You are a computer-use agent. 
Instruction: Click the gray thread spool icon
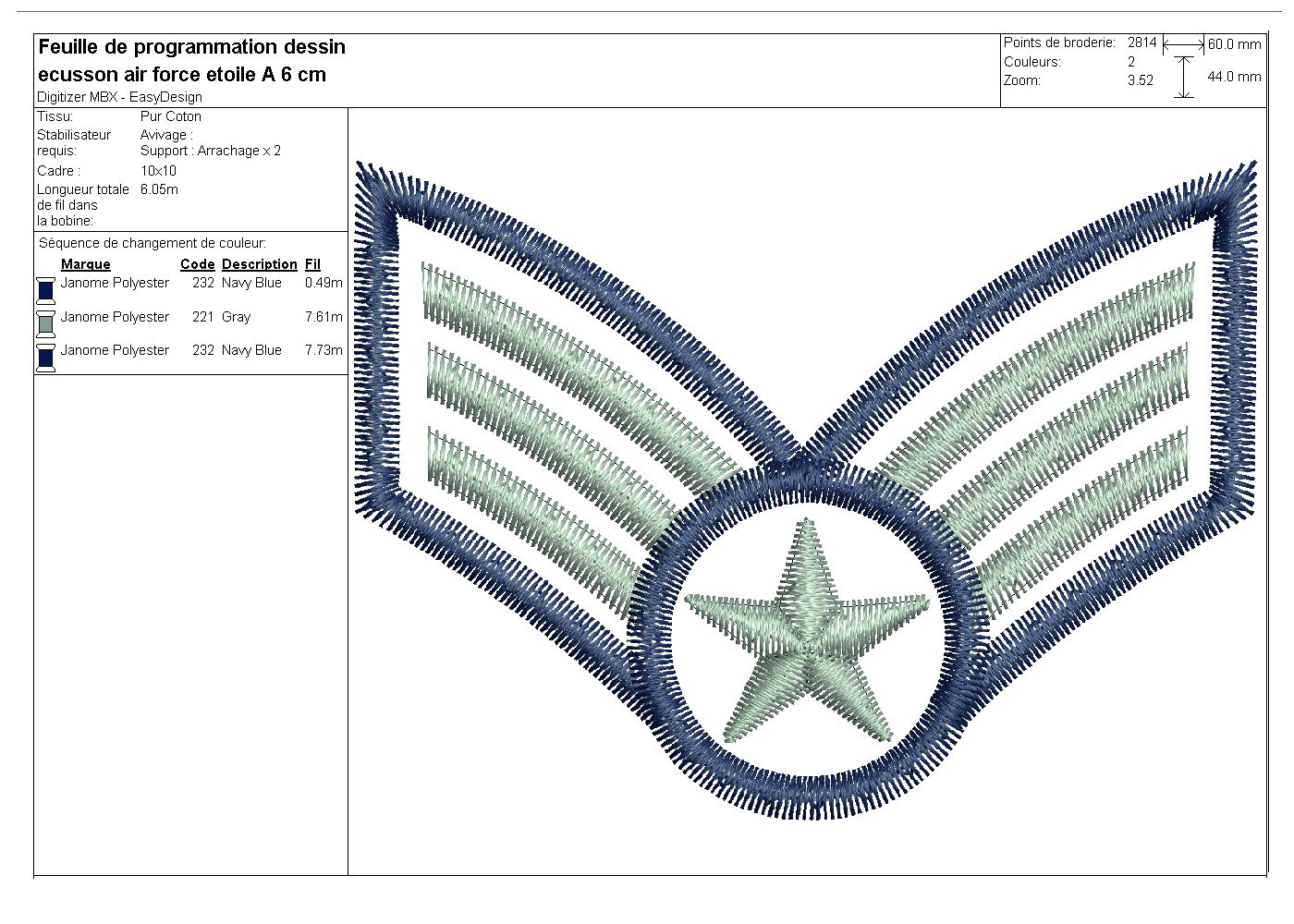coord(45,323)
